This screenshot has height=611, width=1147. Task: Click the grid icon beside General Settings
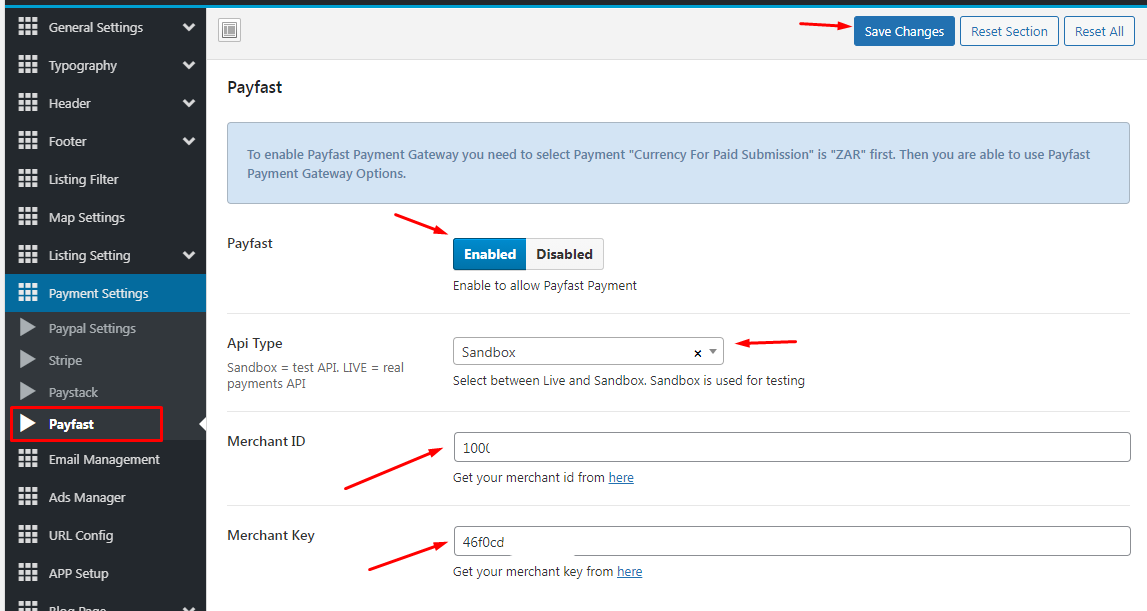tap(28, 28)
